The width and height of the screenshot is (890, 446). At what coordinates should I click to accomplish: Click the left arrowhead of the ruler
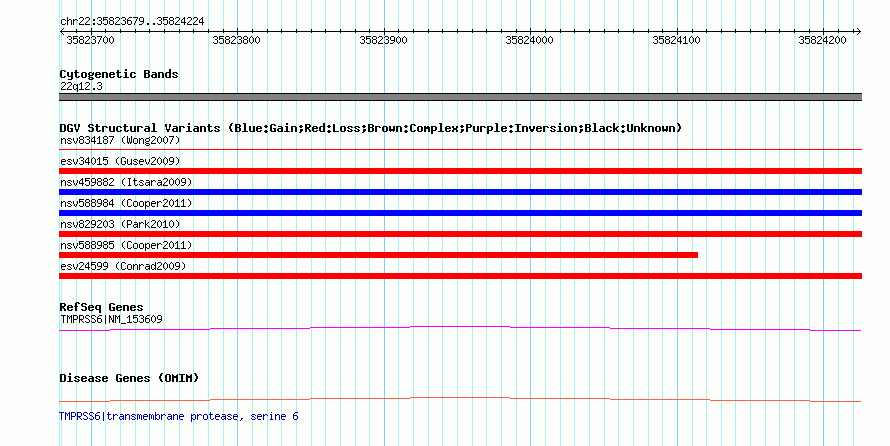[x=62, y=32]
